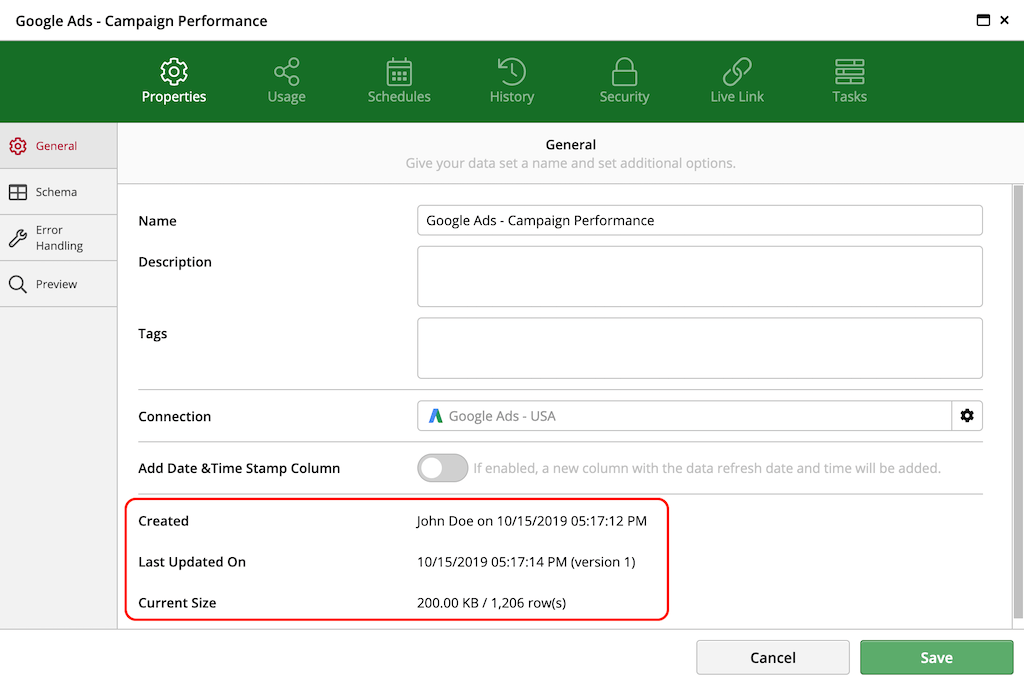Open the Schema section label
This screenshot has height=685, width=1024.
[x=56, y=192]
